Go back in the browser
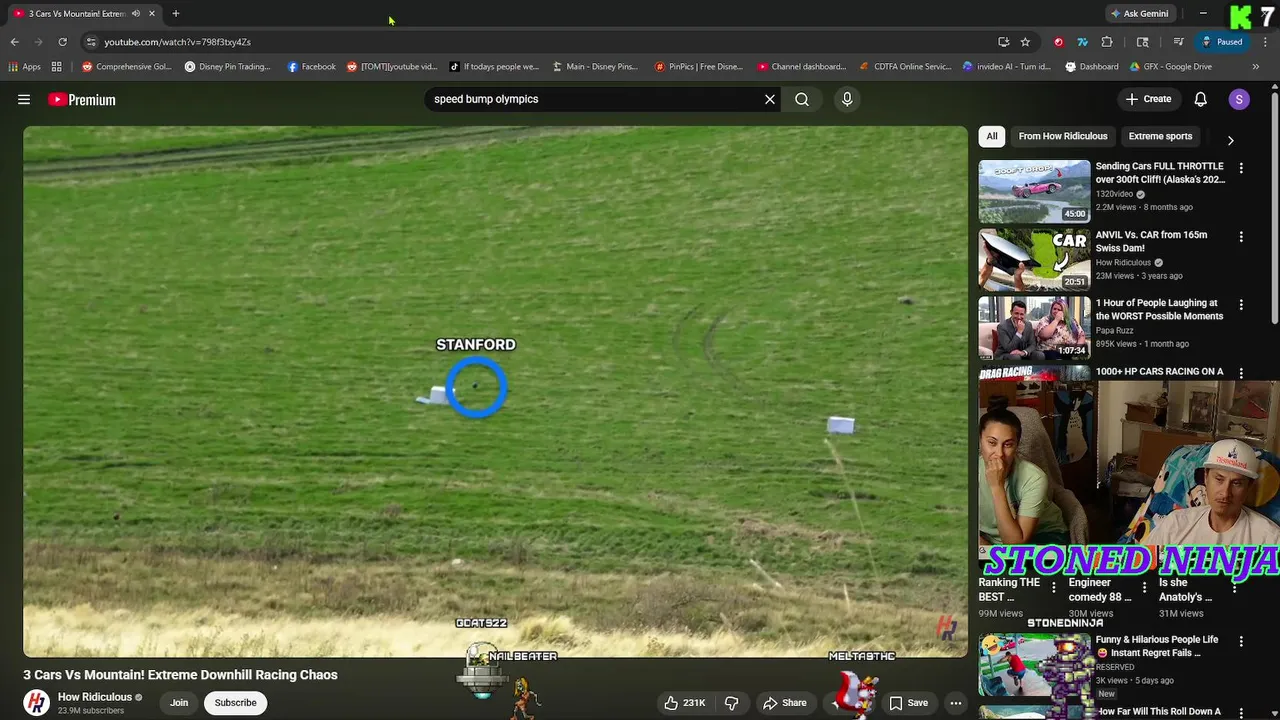1280x720 pixels. [14, 42]
